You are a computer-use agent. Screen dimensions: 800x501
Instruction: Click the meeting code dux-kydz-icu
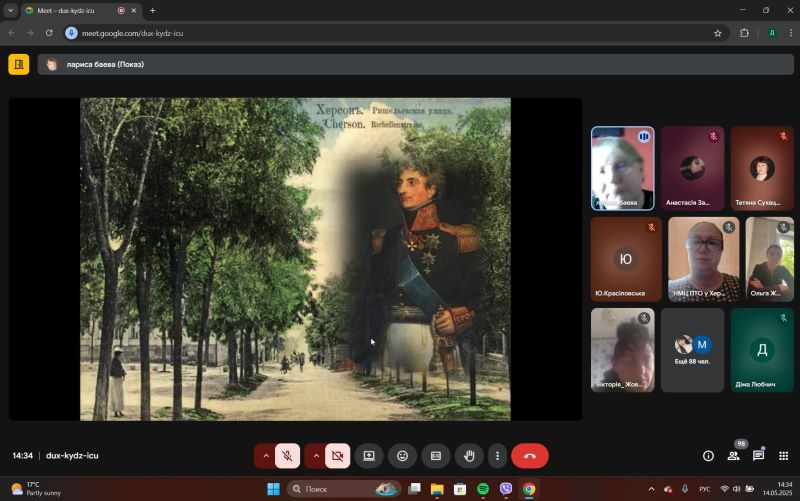[x=72, y=456]
